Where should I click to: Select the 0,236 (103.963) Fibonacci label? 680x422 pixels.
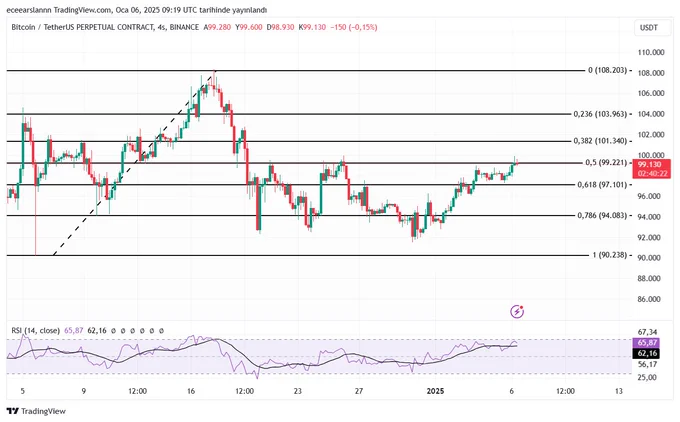[x=600, y=114]
